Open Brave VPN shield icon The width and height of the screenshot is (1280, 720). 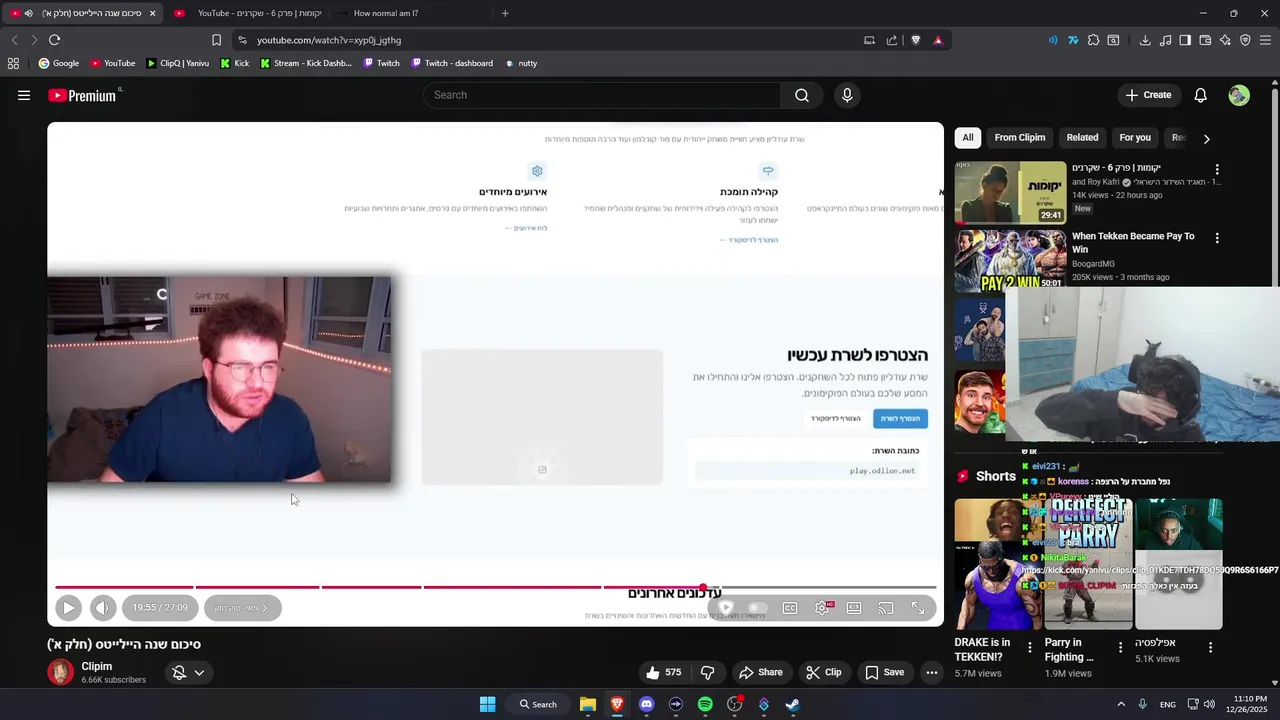point(1245,40)
